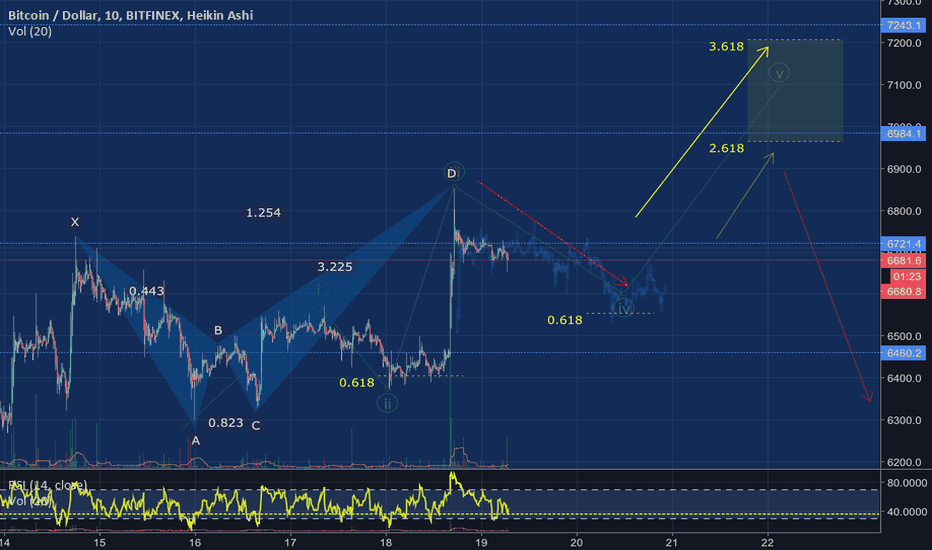
Task: Click date 20 on the time axis
Action: point(577,542)
